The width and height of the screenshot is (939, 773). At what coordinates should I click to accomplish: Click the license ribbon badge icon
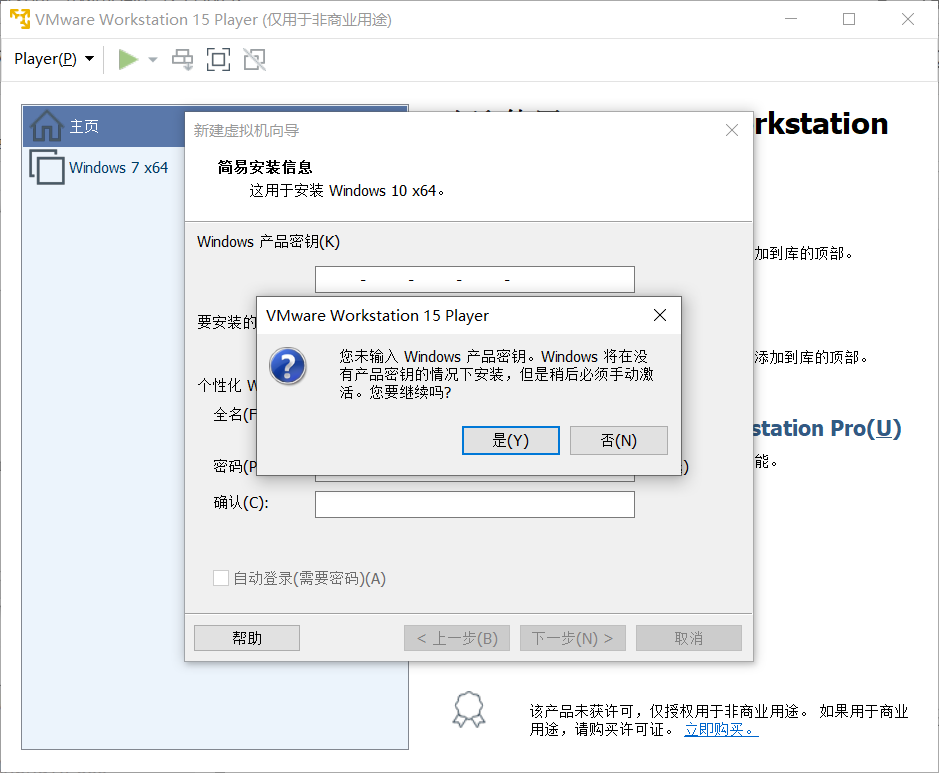coord(469,710)
